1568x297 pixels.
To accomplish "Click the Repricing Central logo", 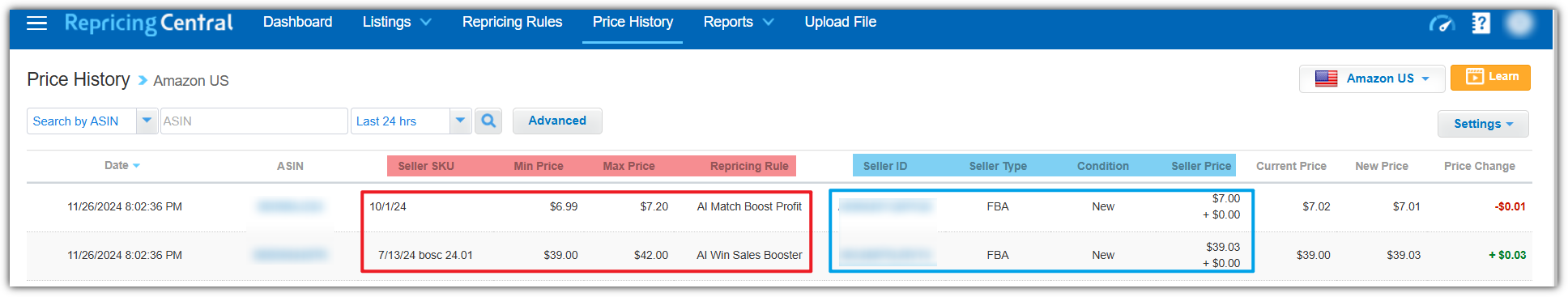I will pos(148,23).
